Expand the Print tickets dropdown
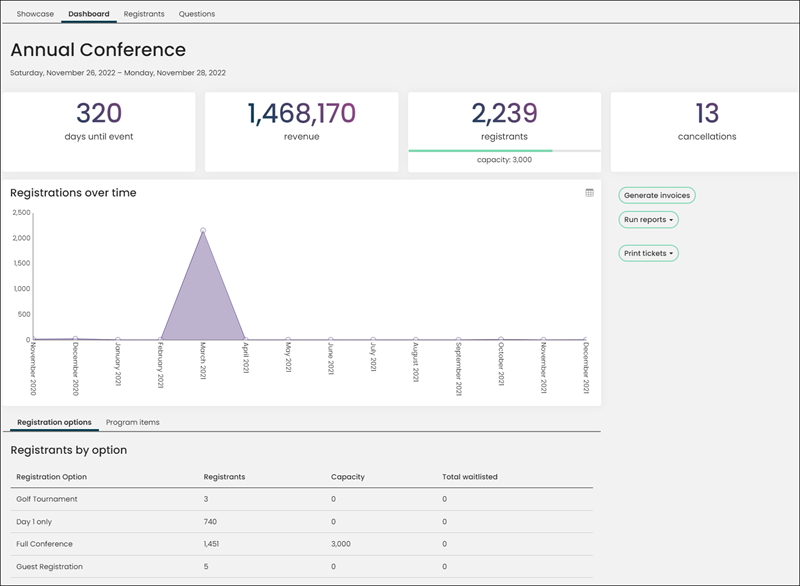This screenshot has width=800, height=586. tap(648, 253)
